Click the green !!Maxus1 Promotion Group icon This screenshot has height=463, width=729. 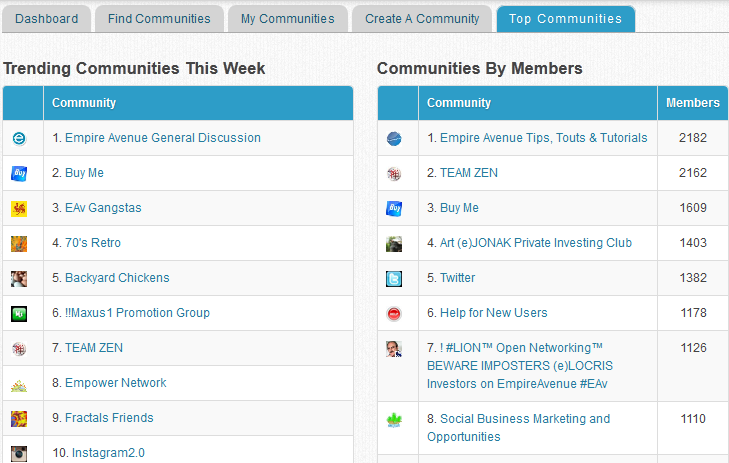pos(19,313)
